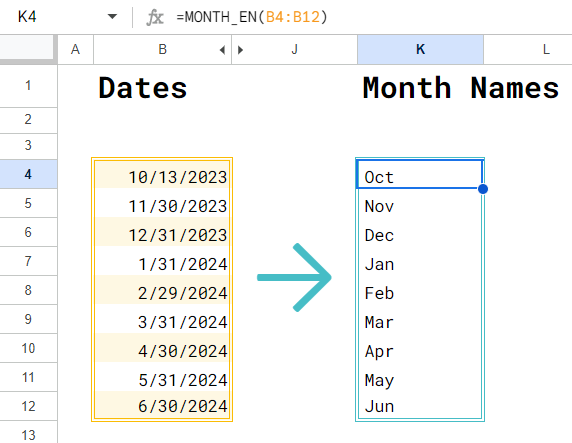This screenshot has width=572, height=443.
Task: Select the Nov cell
Action: click(420, 203)
